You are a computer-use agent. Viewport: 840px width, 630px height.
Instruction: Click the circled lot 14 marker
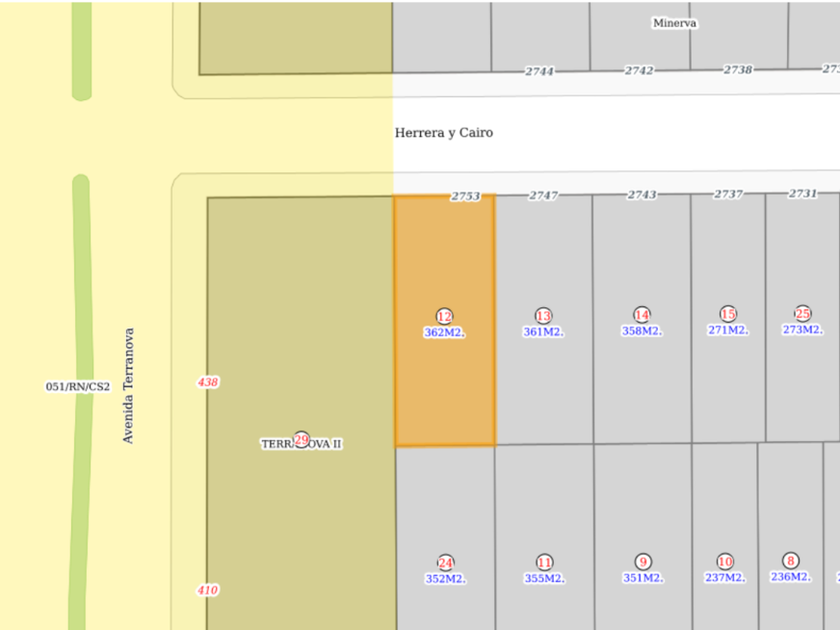(641, 314)
